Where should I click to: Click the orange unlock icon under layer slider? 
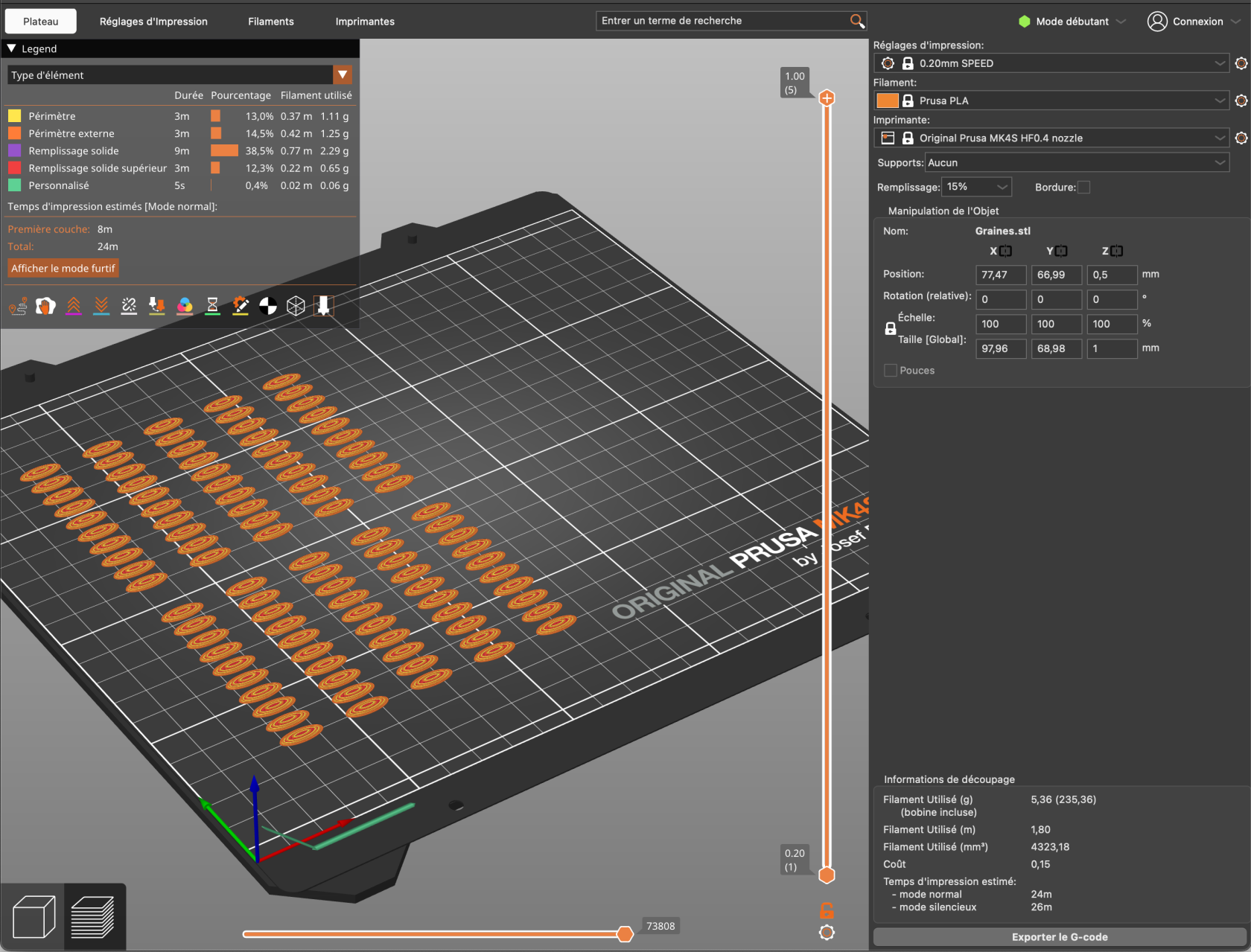coord(827,910)
